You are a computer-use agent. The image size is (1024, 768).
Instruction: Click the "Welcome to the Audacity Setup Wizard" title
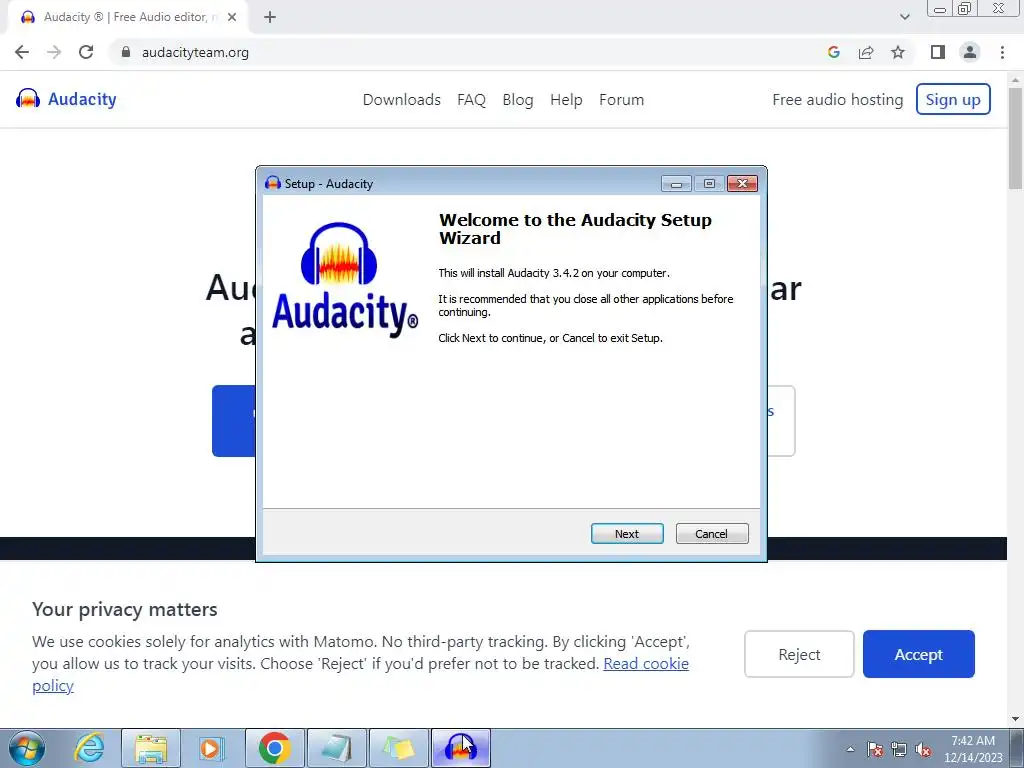(x=575, y=229)
